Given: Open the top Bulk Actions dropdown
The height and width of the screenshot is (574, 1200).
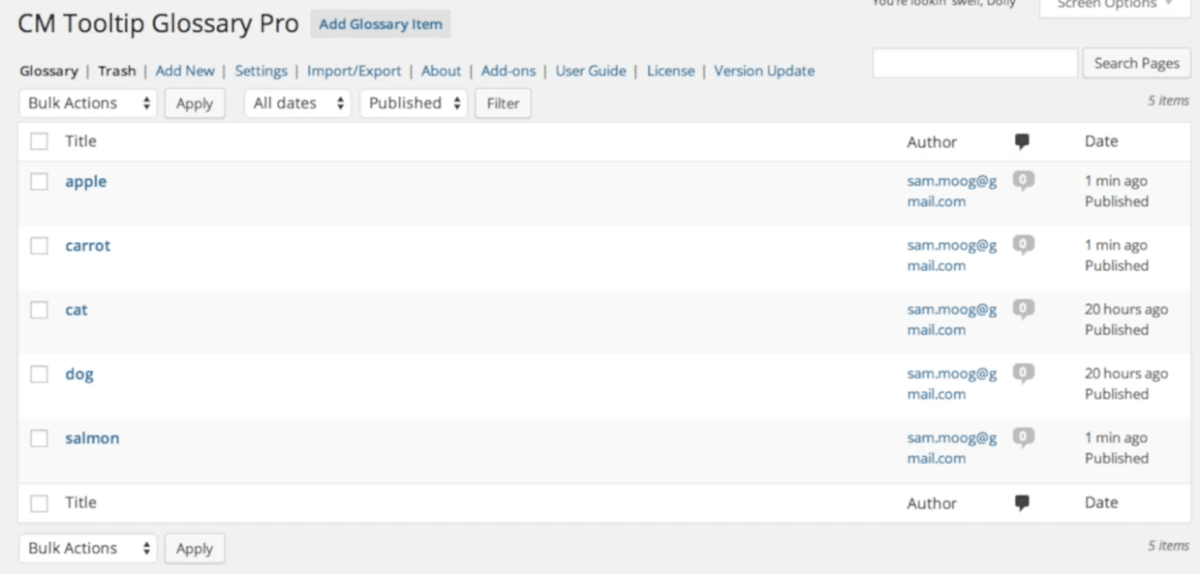Looking at the screenshot, I should tap(88, 103).
